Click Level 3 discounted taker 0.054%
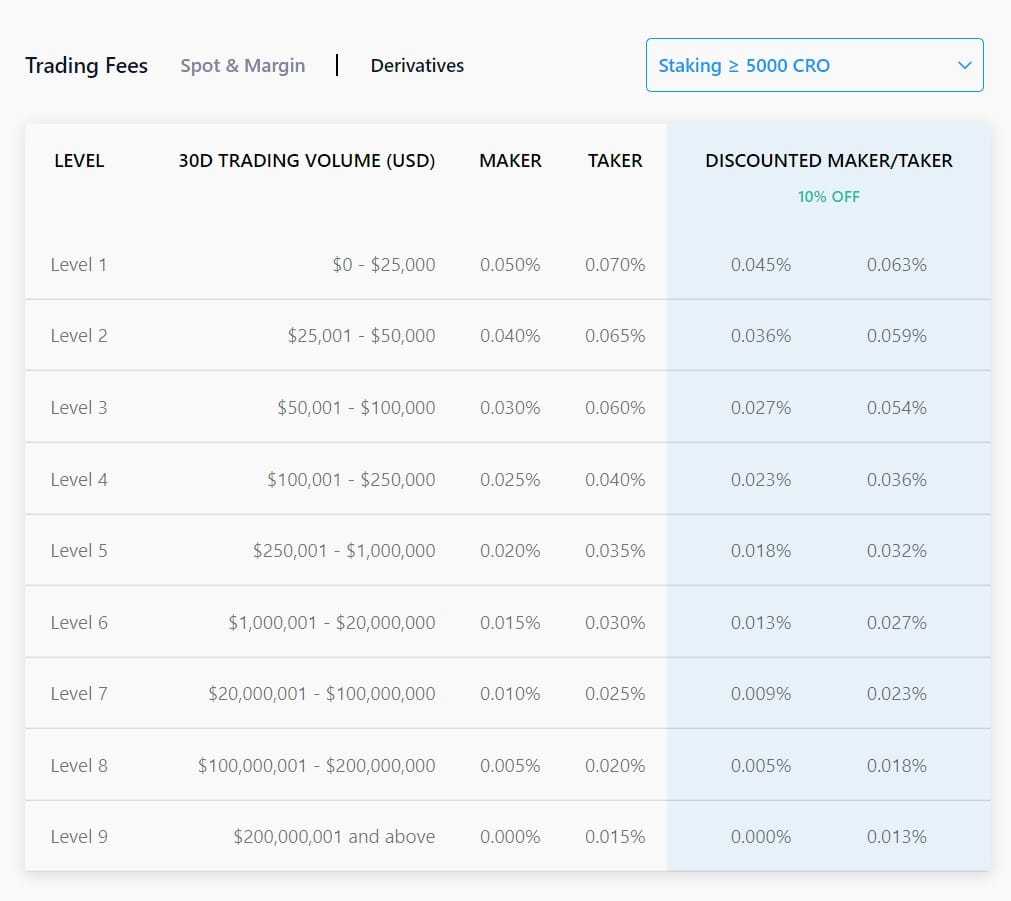1011x901 pixels. (x=897, y=408)
